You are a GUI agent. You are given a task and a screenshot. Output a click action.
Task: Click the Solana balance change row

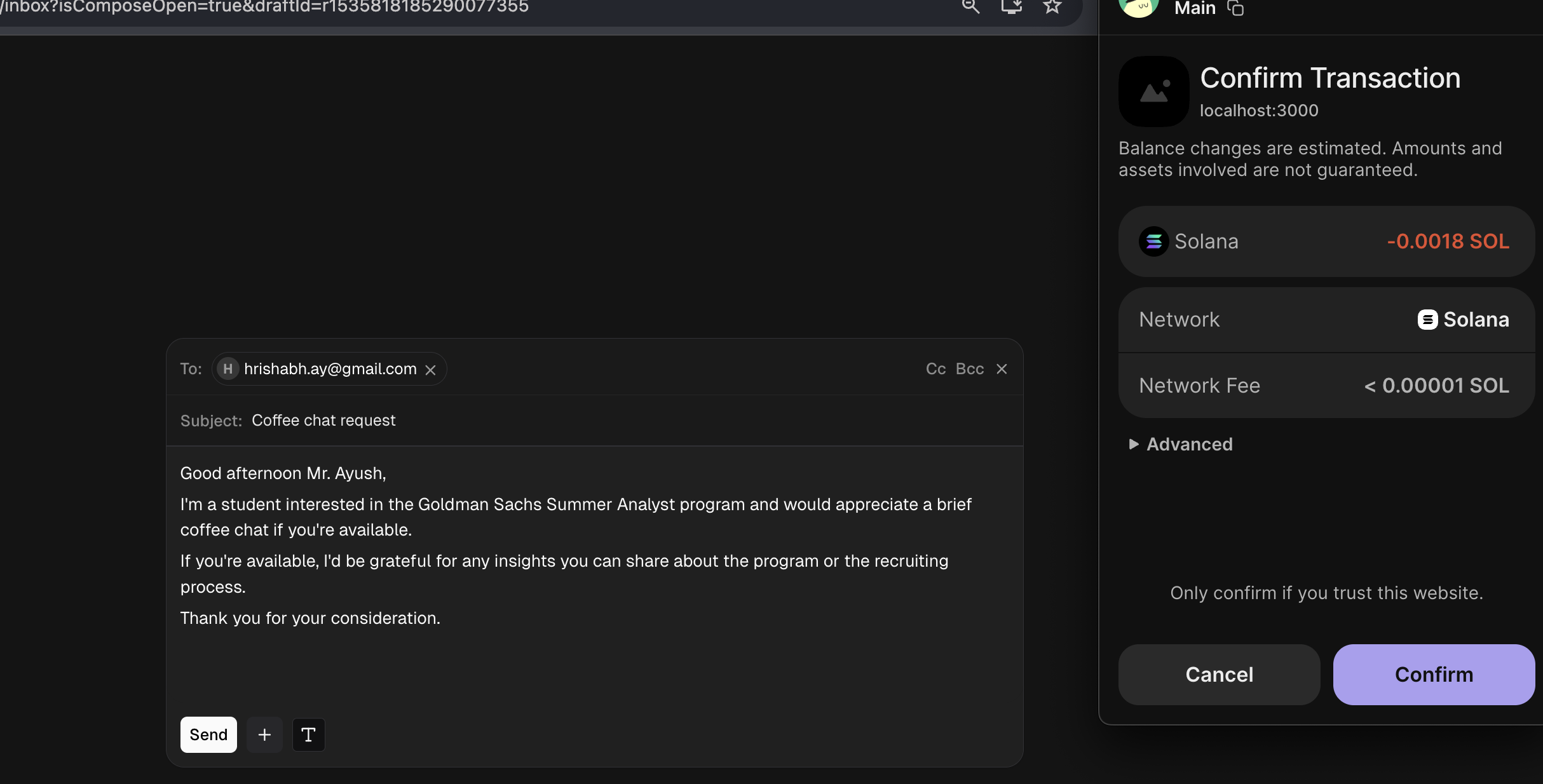[1326, 241]
